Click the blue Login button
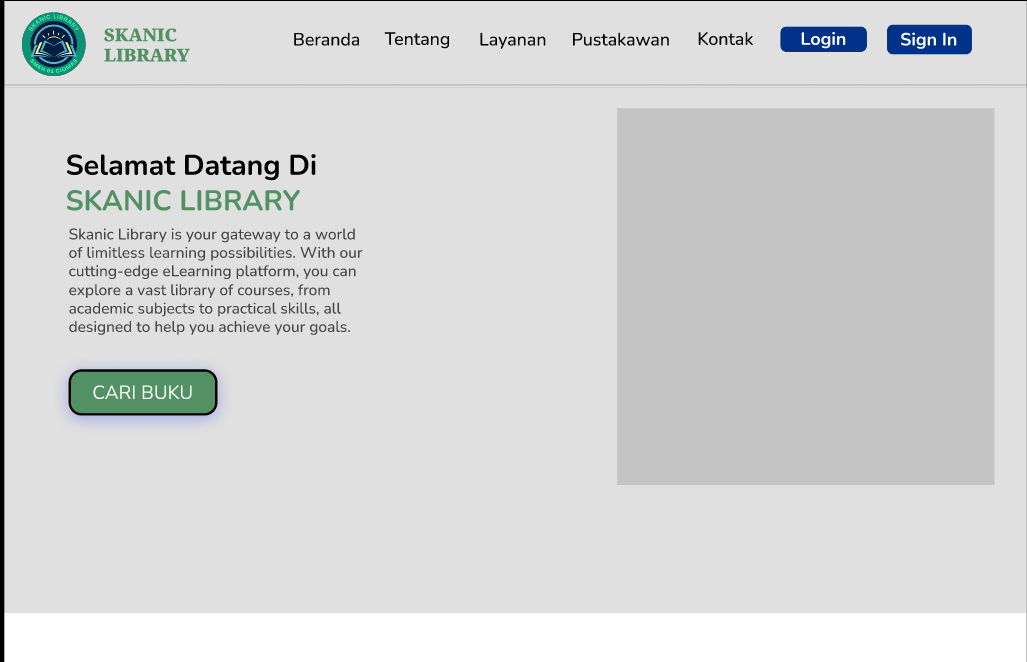This screenshot has width=1027, height=662. pos(823,39)
